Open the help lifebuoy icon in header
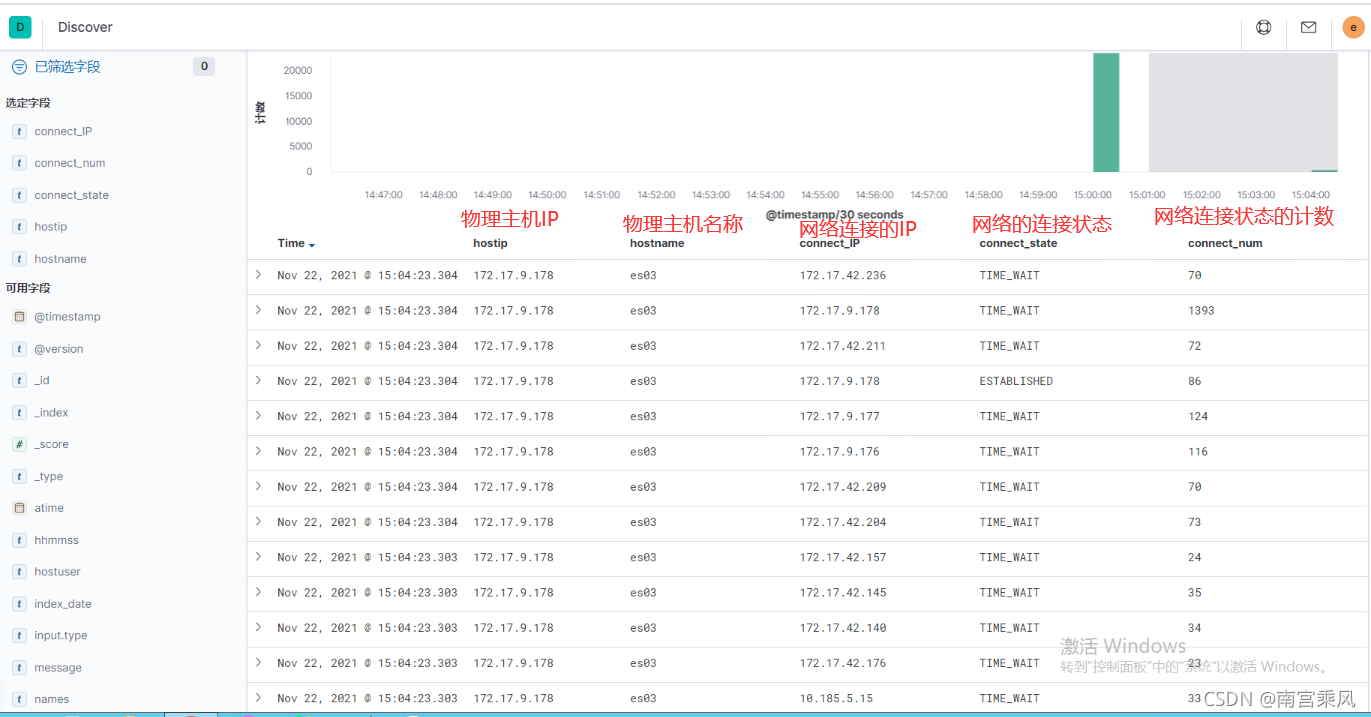Viewport: 1371px width, 717px height. [1264, 28]
